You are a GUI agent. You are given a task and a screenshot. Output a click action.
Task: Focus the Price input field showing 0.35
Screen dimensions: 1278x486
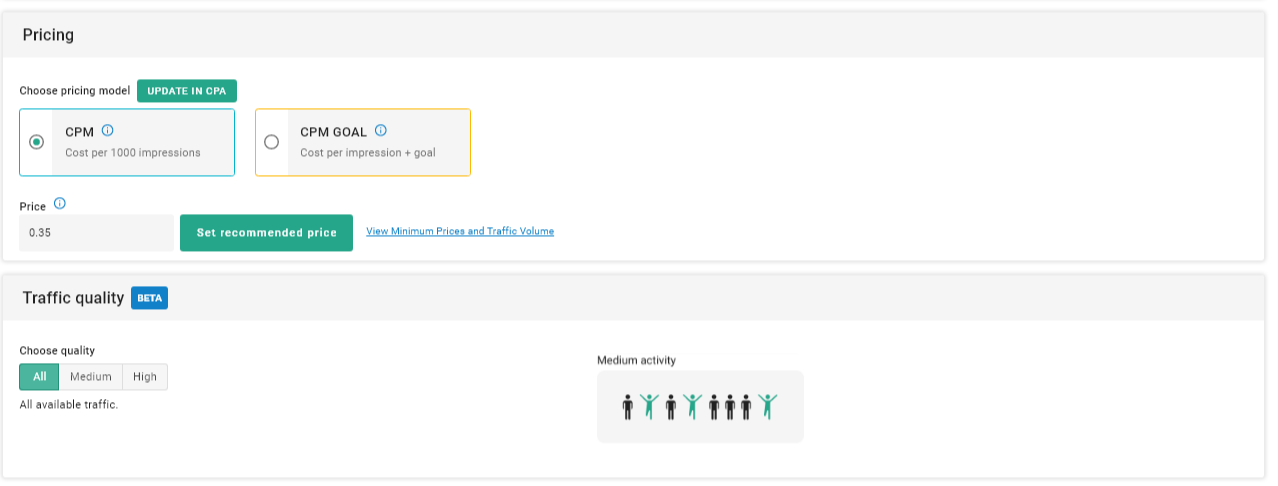click(x=96, y=233)
